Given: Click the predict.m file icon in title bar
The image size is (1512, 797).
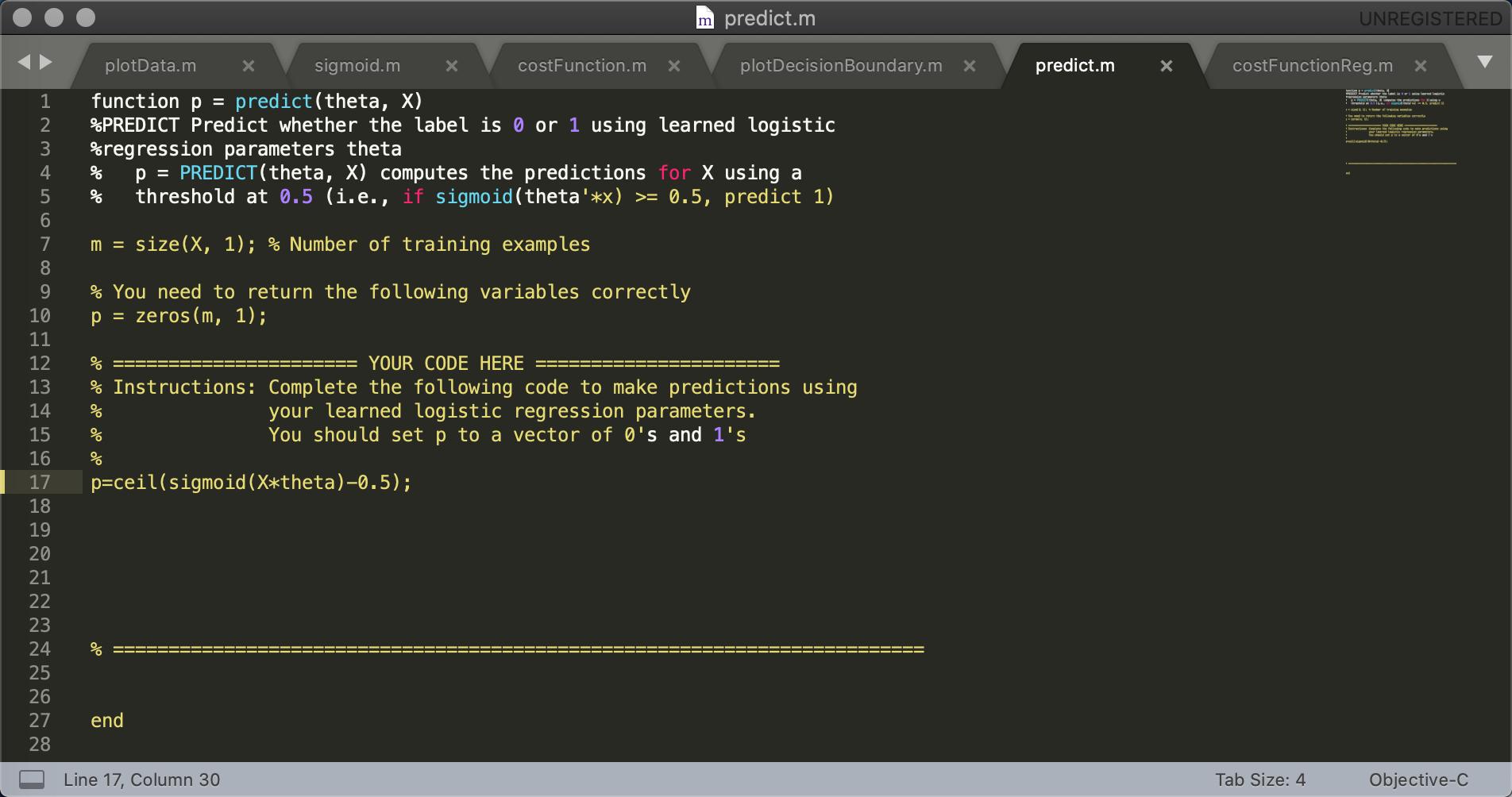Looking at the screenshot, I should (704, 17).
